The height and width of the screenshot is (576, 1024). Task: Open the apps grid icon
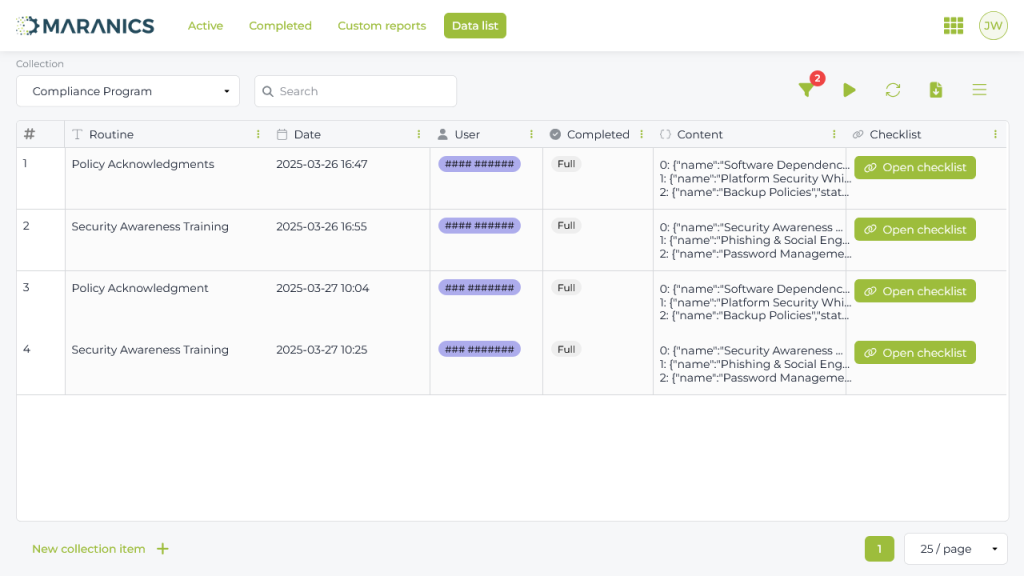point(953,25)
